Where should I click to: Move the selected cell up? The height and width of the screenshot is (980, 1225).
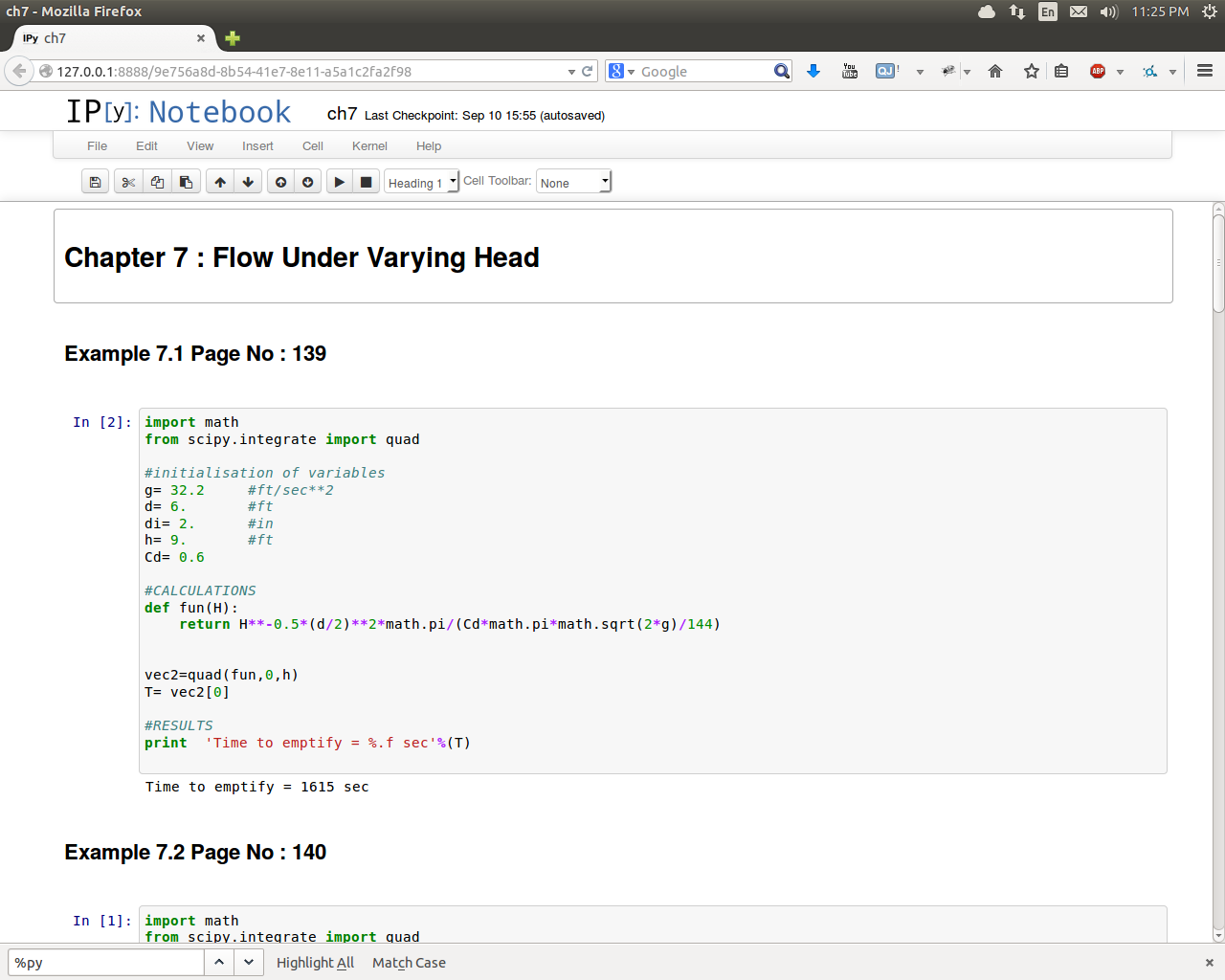click(x=220, y=182)
